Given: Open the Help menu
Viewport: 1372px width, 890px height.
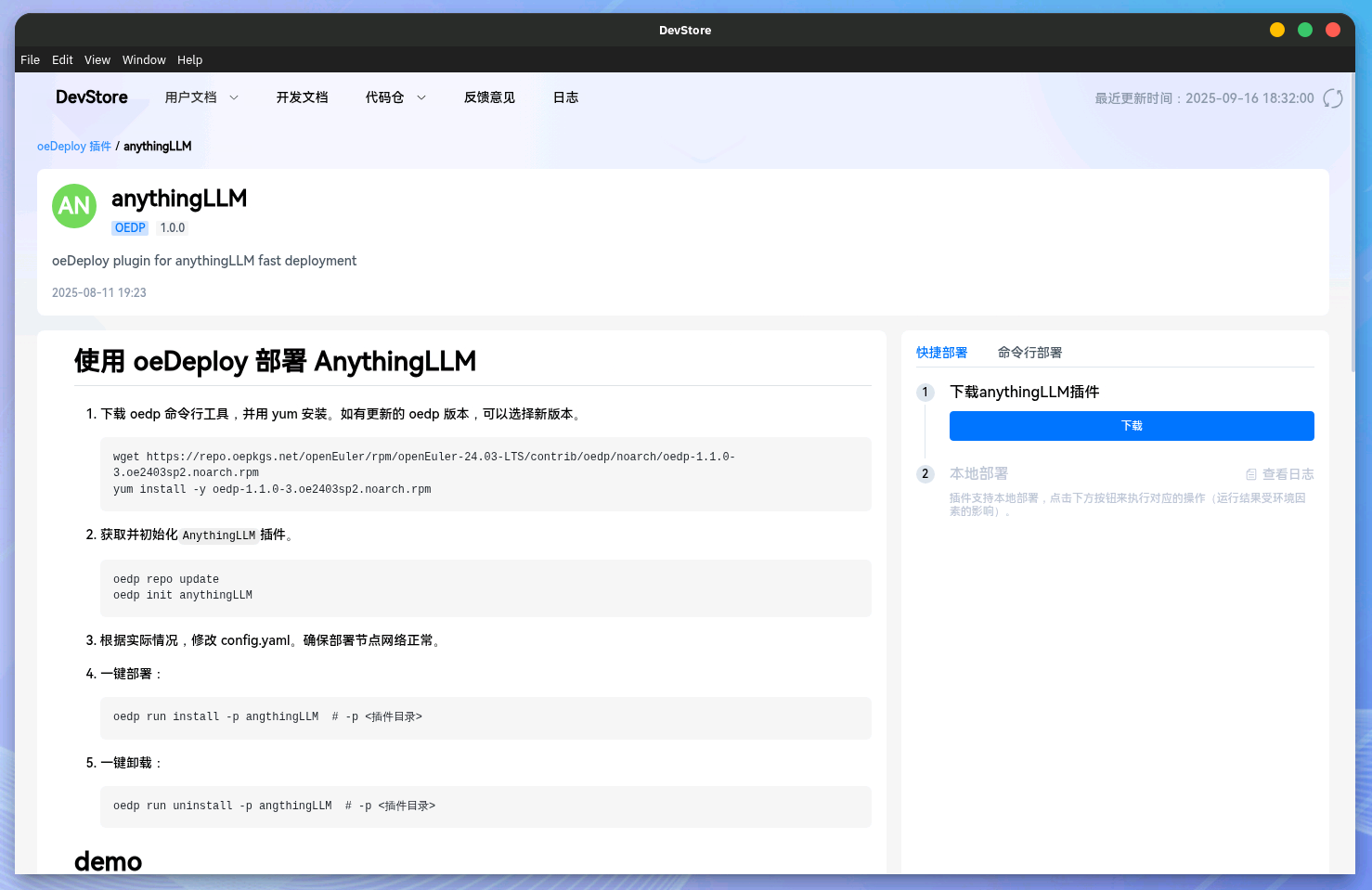Looking at the screenshot, I should click(x=189, y=60).
